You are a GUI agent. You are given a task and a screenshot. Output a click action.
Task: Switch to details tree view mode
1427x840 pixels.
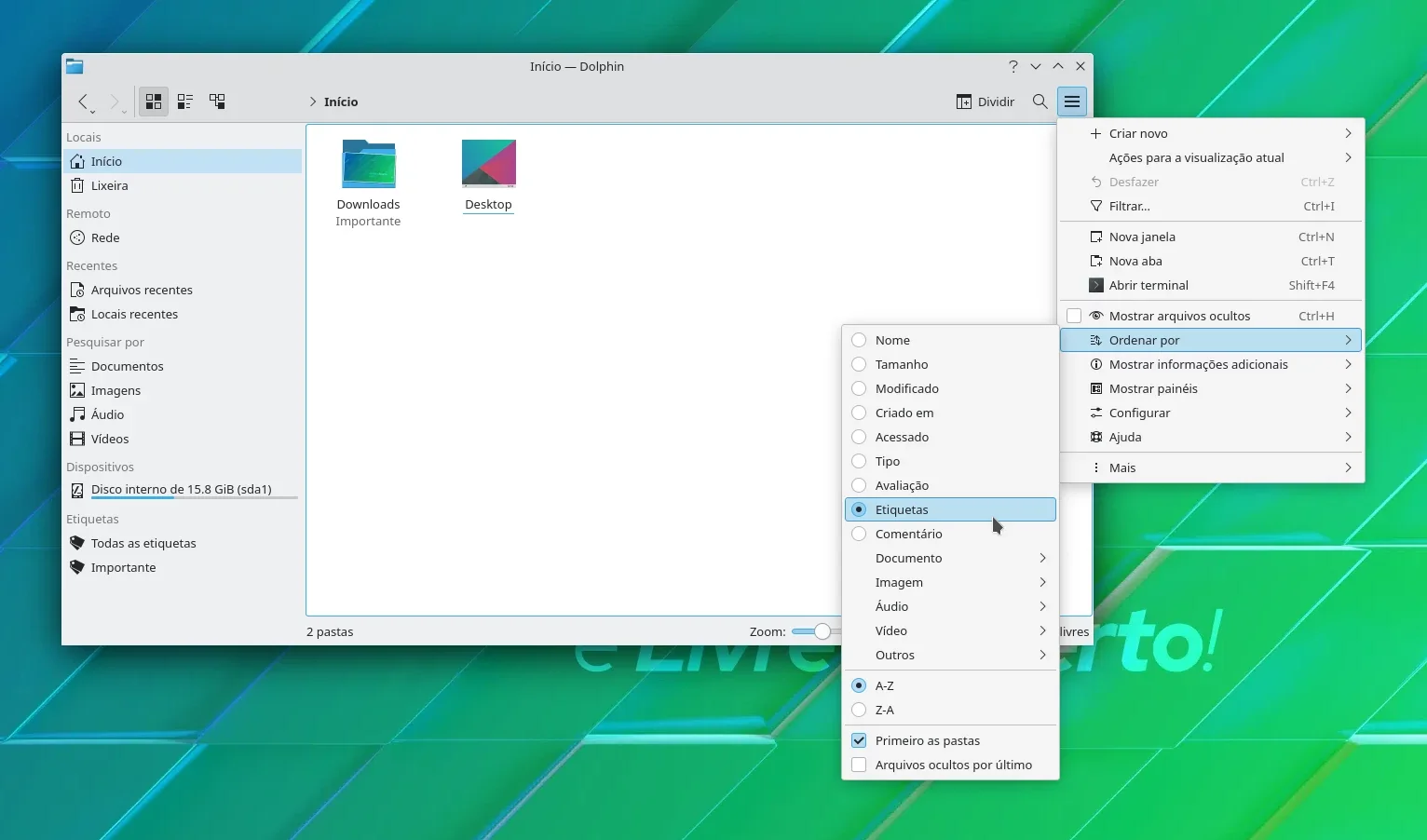[x=217, y=102]
